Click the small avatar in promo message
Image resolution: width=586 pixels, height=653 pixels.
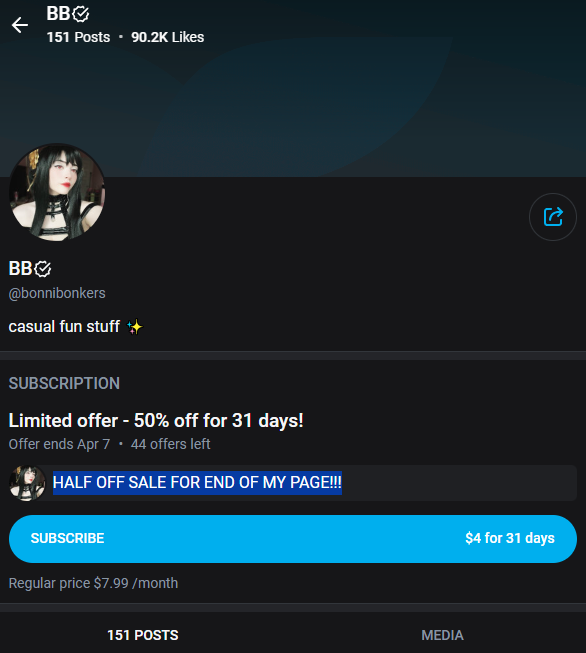pos(27,483)
